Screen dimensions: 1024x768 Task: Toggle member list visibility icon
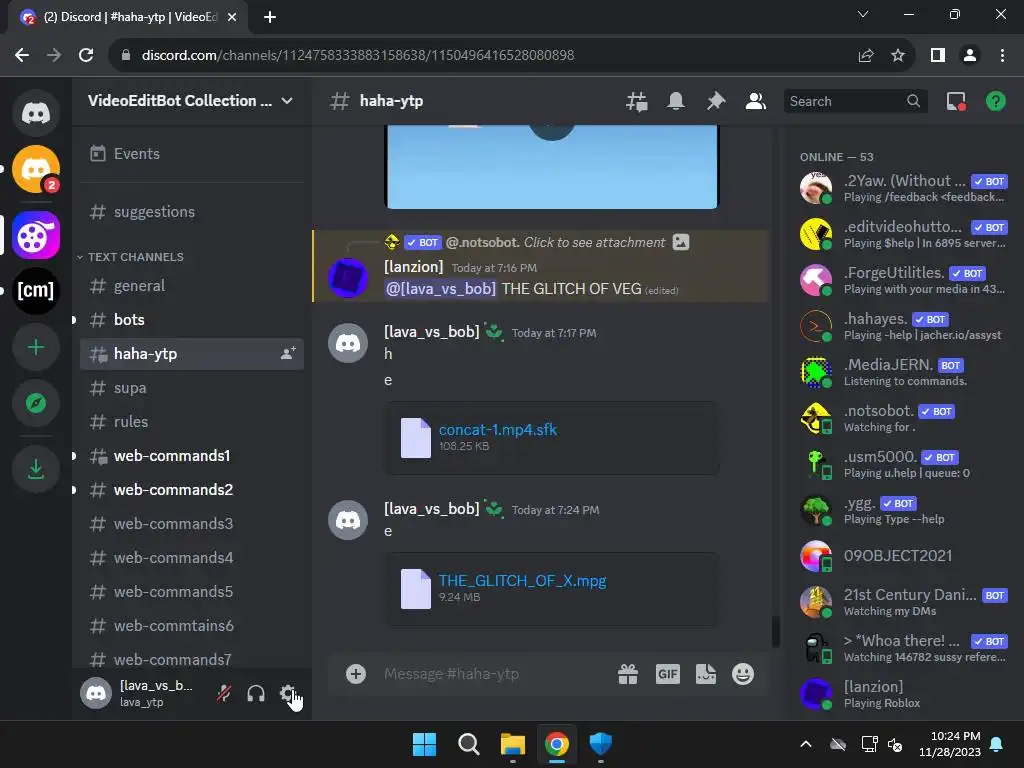pos(756,101)
